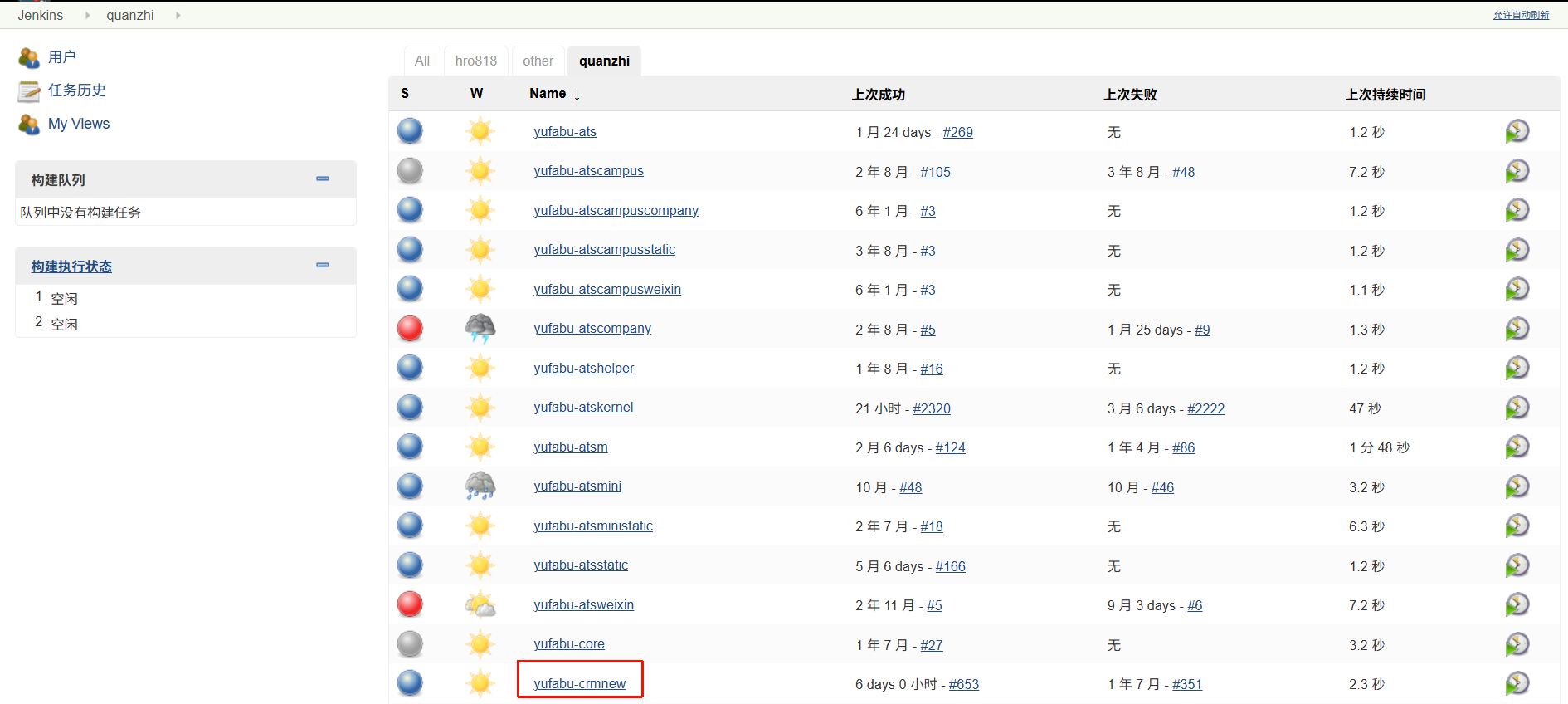This screenshot has height=704, width=1568.
Task: Sort jobs by the Name column header
Action: (x=555, y=94)
